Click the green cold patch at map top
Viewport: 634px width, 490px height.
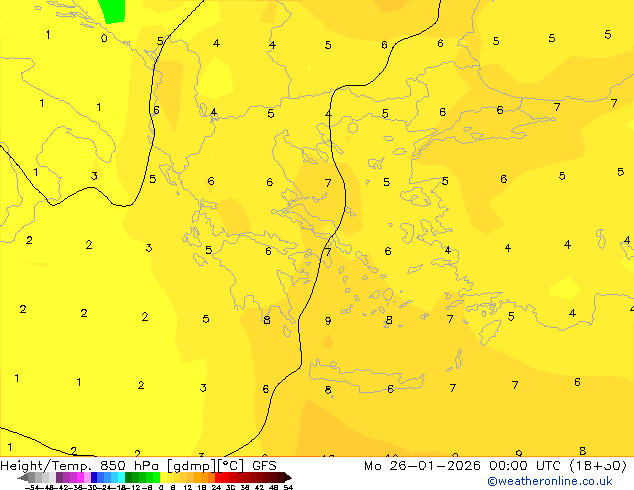coord(113,11)
